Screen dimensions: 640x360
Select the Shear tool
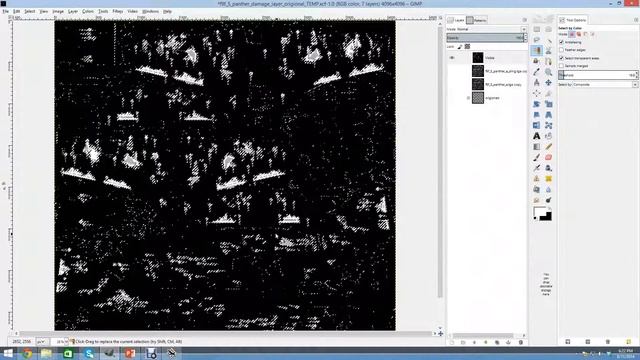(x=537, y=115)
